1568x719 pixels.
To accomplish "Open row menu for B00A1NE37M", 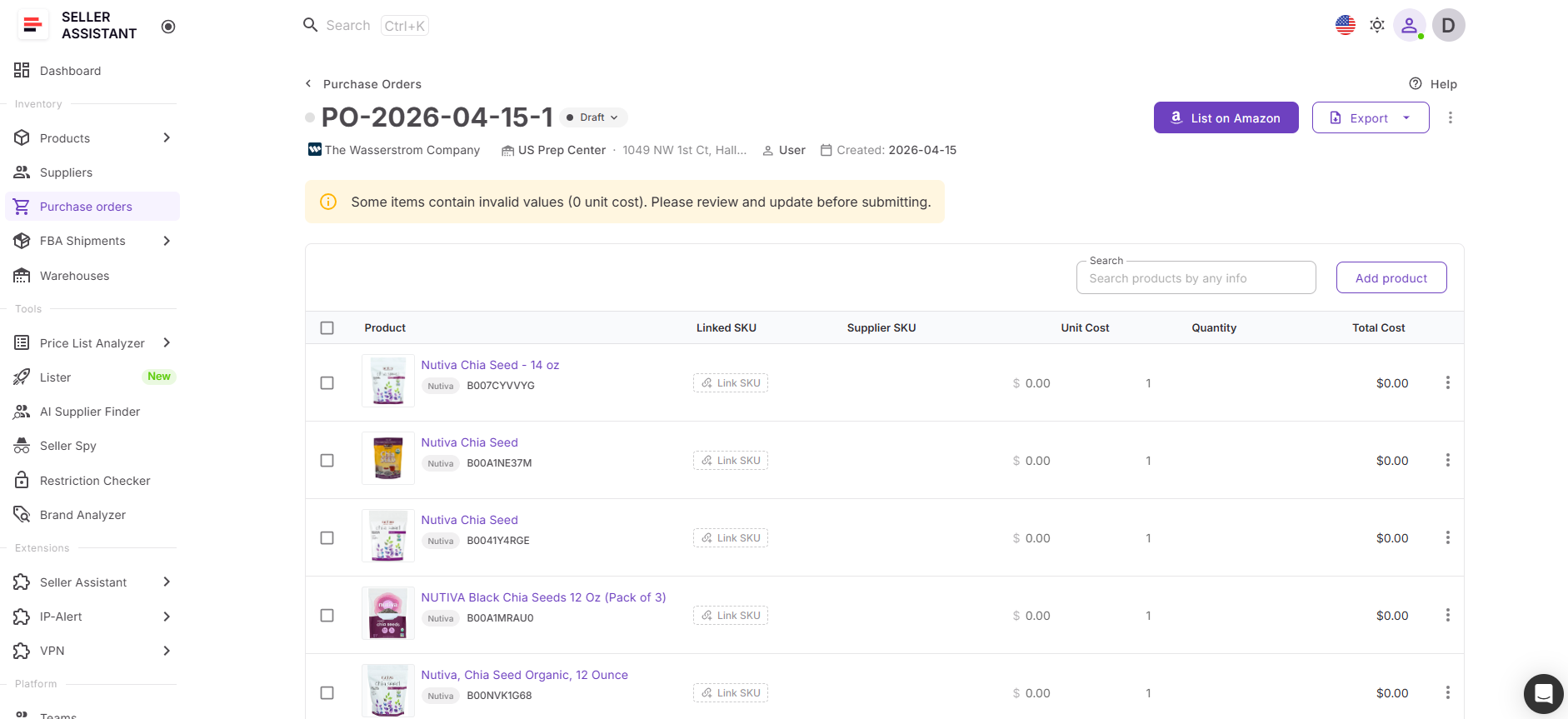I will point(1448,460).
